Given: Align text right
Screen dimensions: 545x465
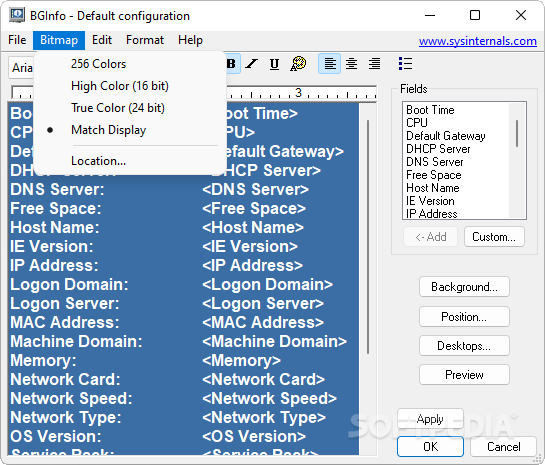Looking at the screenshot, I should [374, 64].
